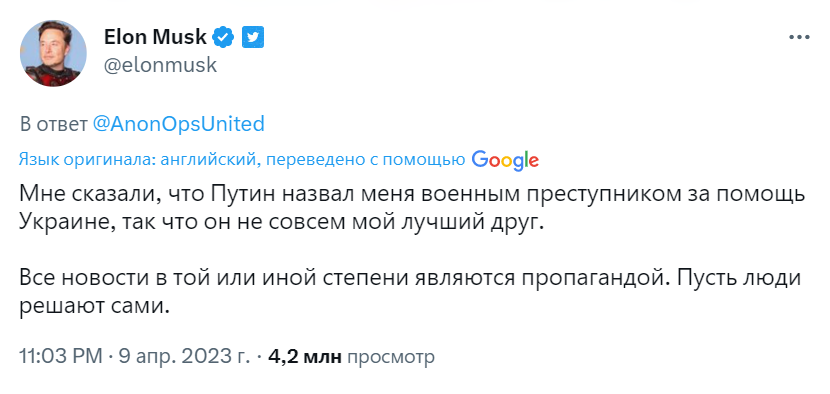830x394 pixels.
Task: Click the '9 апр. 2023 г.' date
Action: click(184, 356)
